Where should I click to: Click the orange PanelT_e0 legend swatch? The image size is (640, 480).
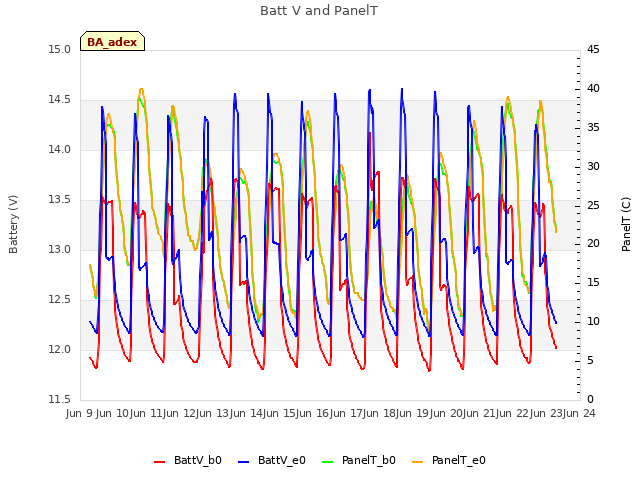(418, 462)
